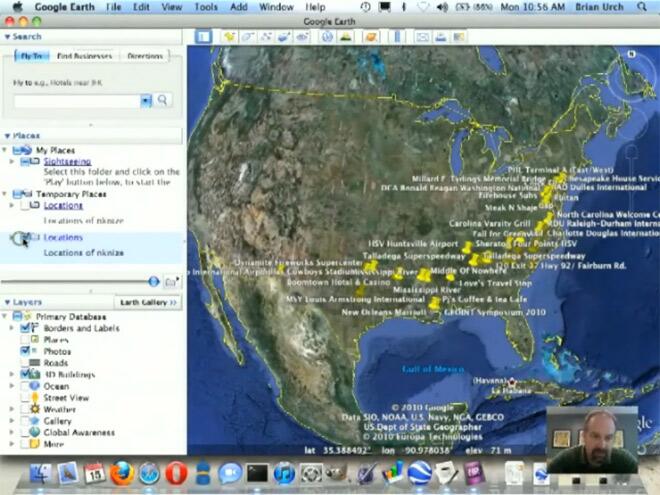
Task: Click the Opera icon in the dock
Action: click(177, 473)
